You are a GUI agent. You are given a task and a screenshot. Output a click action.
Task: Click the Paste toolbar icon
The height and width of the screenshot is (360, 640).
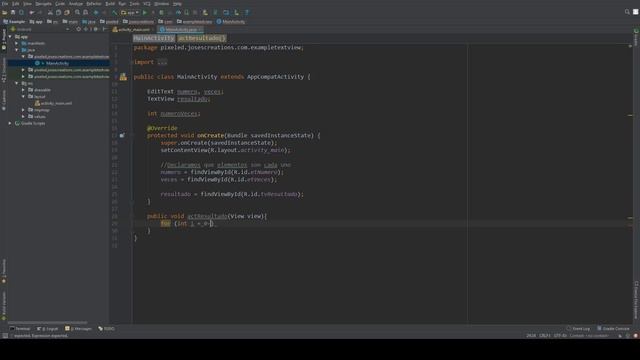[67, 13]
